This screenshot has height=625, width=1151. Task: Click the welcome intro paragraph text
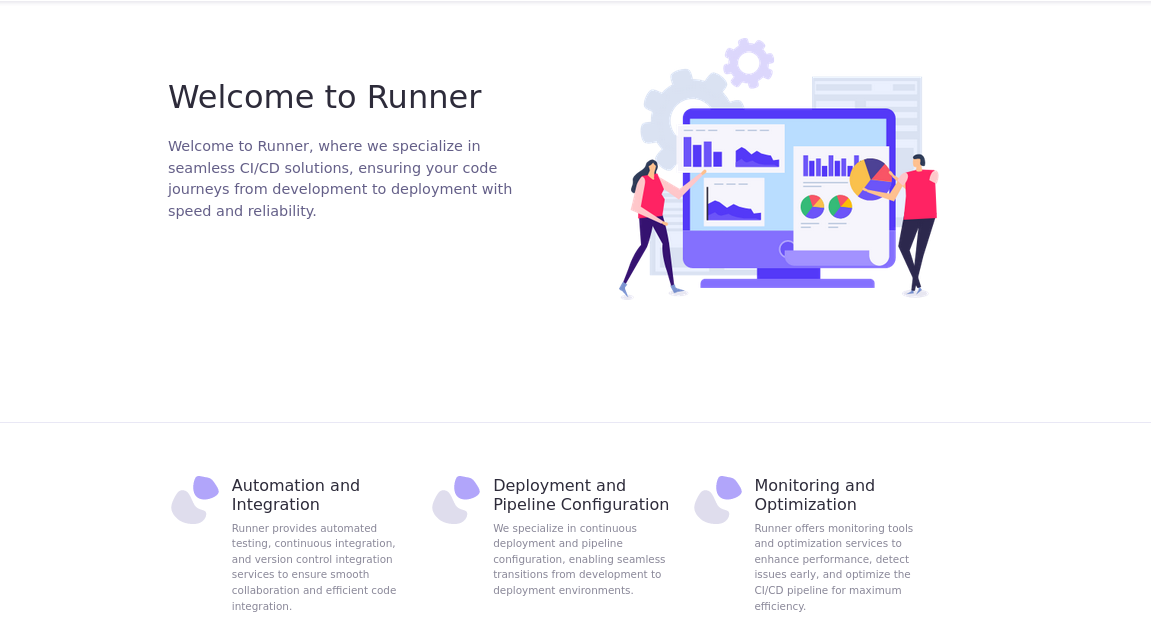click(x=340, y=178)
